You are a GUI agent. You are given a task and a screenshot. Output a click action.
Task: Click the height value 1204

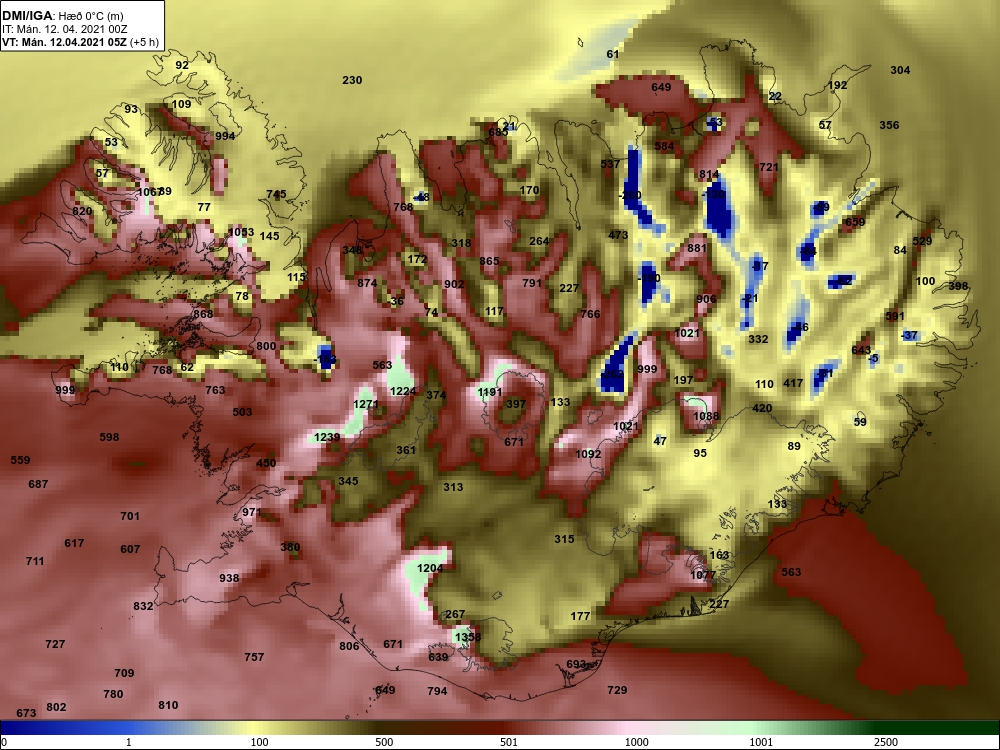tap(430, 568)
